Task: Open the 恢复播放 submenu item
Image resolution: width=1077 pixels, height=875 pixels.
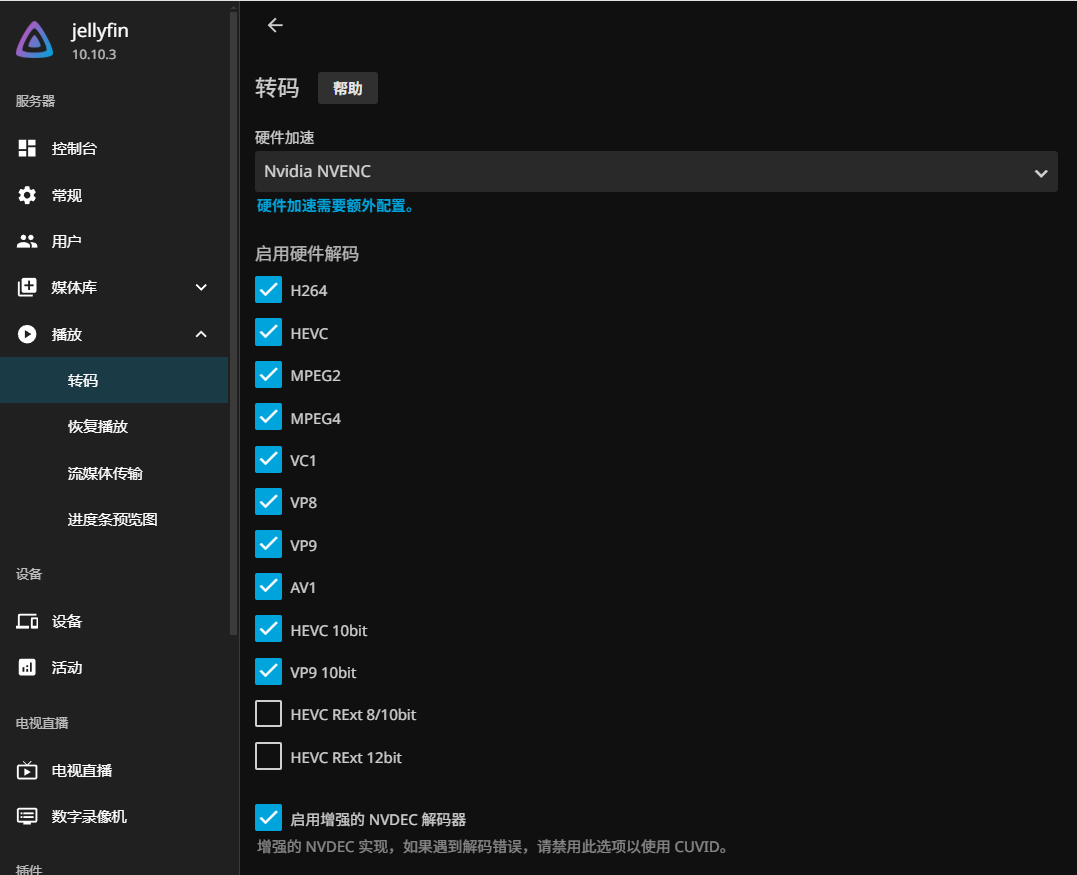Action: (114, 427)
